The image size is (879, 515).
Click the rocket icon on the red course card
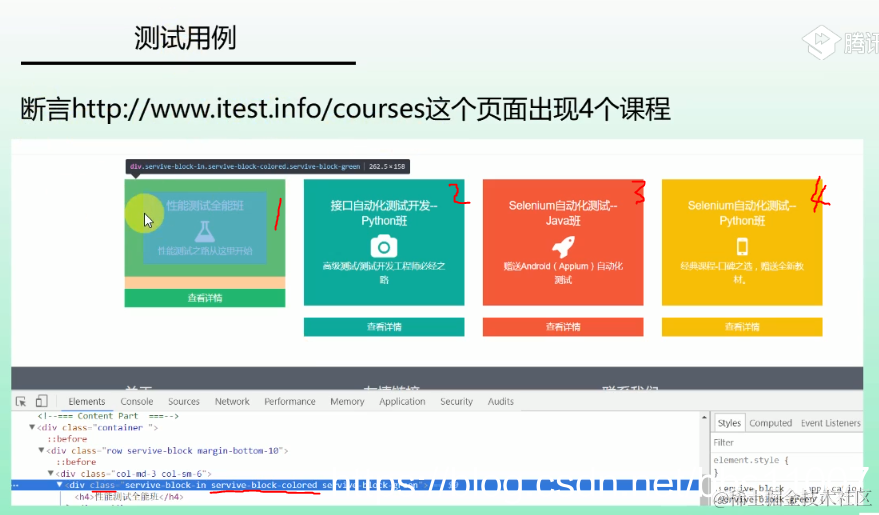pyautogui.click(x=563, y=247)
